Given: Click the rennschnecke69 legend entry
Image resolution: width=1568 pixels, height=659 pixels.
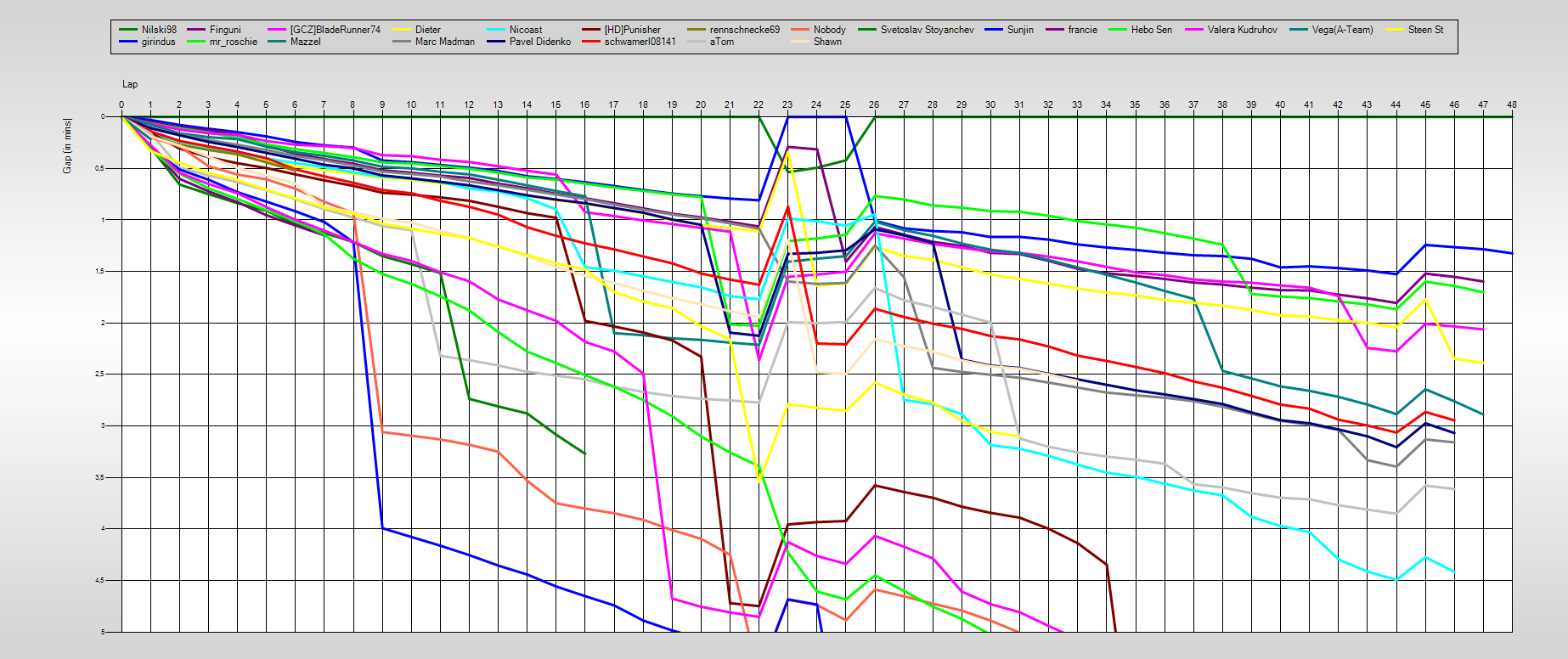Looking at the screenshot, I should tap(744, 30).
